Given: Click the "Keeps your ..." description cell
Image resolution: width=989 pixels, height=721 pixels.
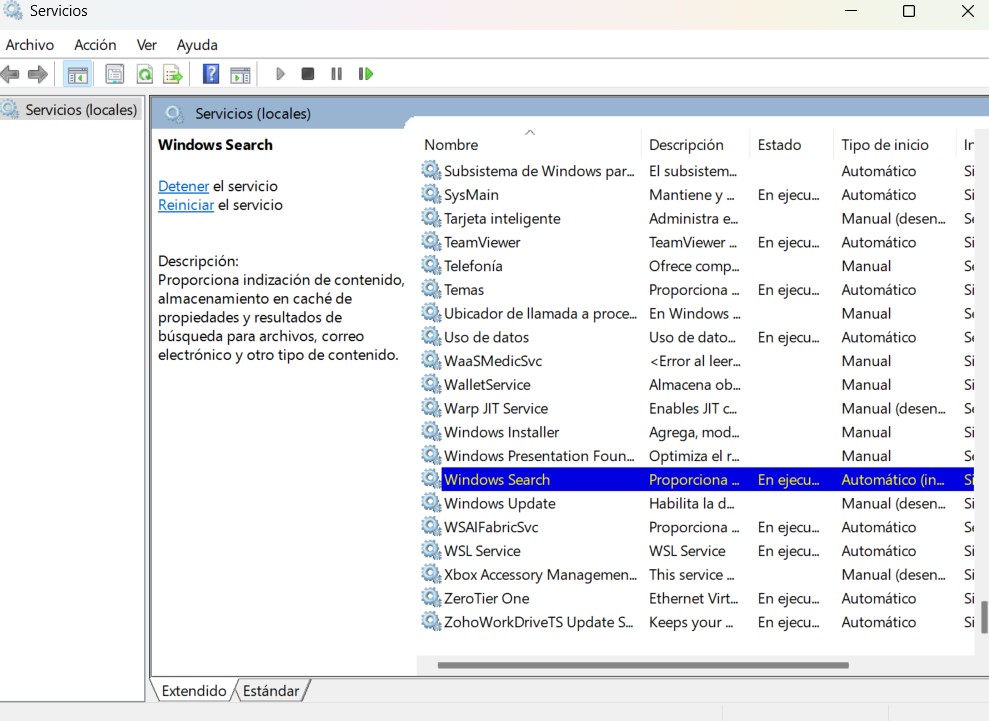Looking at the screenshot, I should point(691,622).
